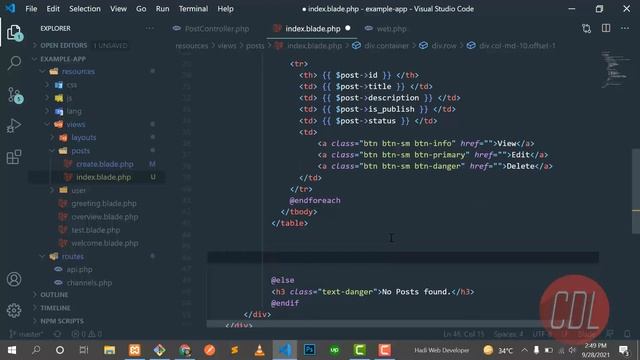Expand the Timeline section
The image size is (640, 360).
[x=55, y=308]
